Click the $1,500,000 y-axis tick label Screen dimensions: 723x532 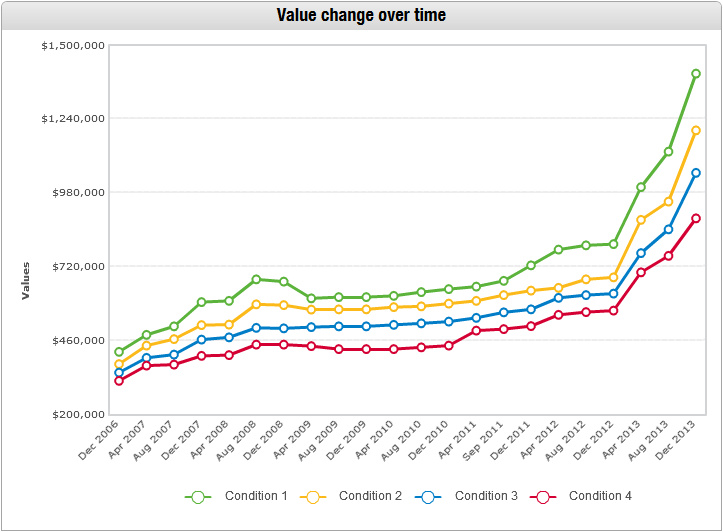pos(73,46)
